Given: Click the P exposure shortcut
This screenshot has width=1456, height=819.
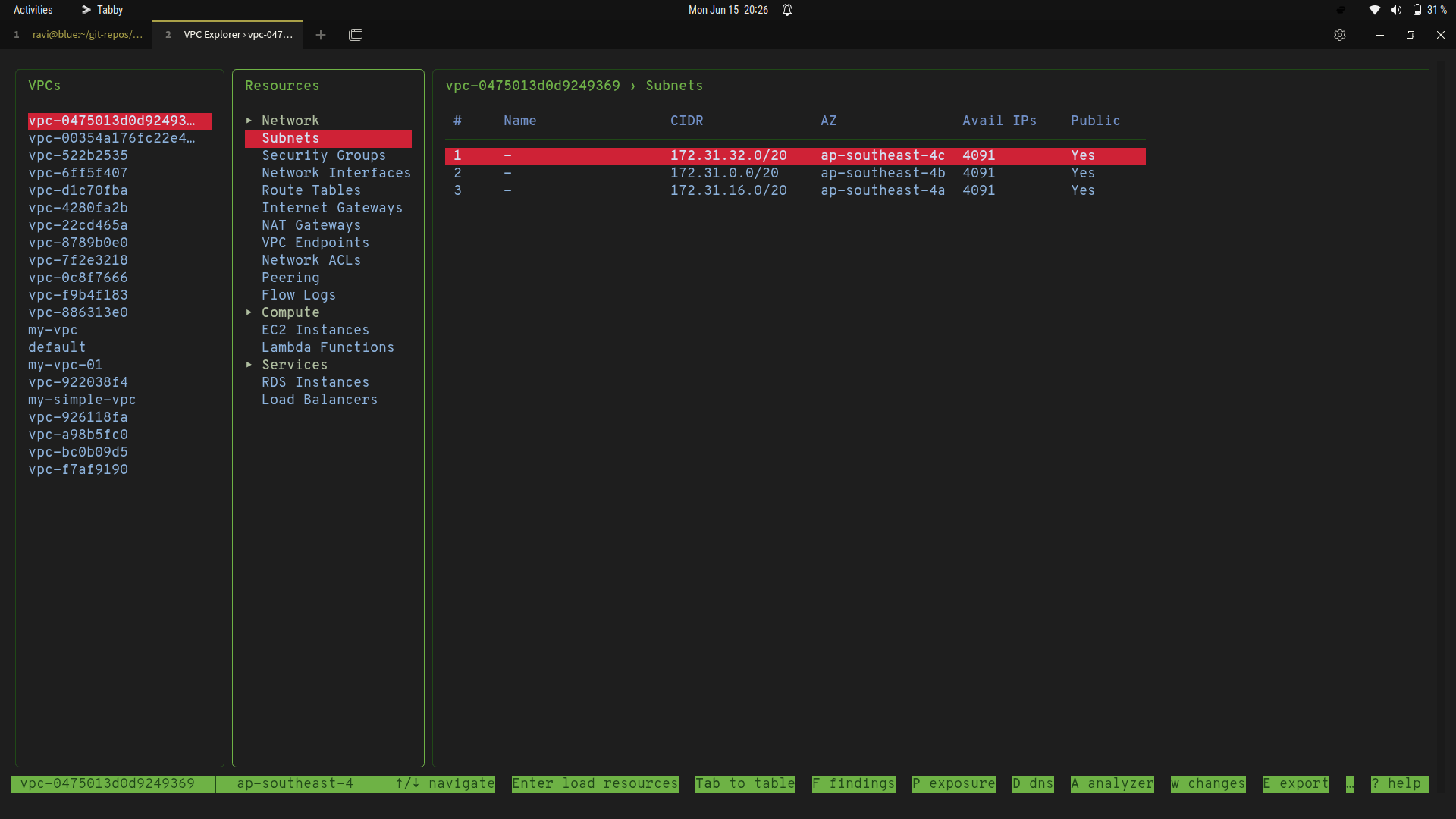Looking at the screenshot, I should (954, 784).
